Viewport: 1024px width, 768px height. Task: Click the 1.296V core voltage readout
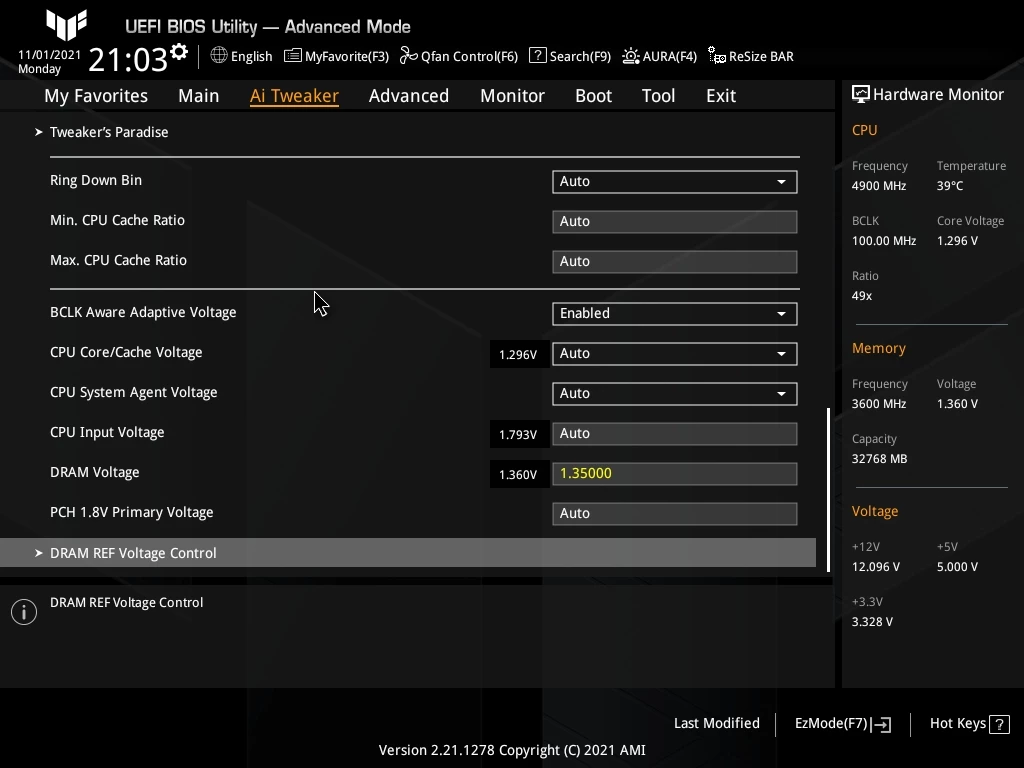(x=518, y=355)
